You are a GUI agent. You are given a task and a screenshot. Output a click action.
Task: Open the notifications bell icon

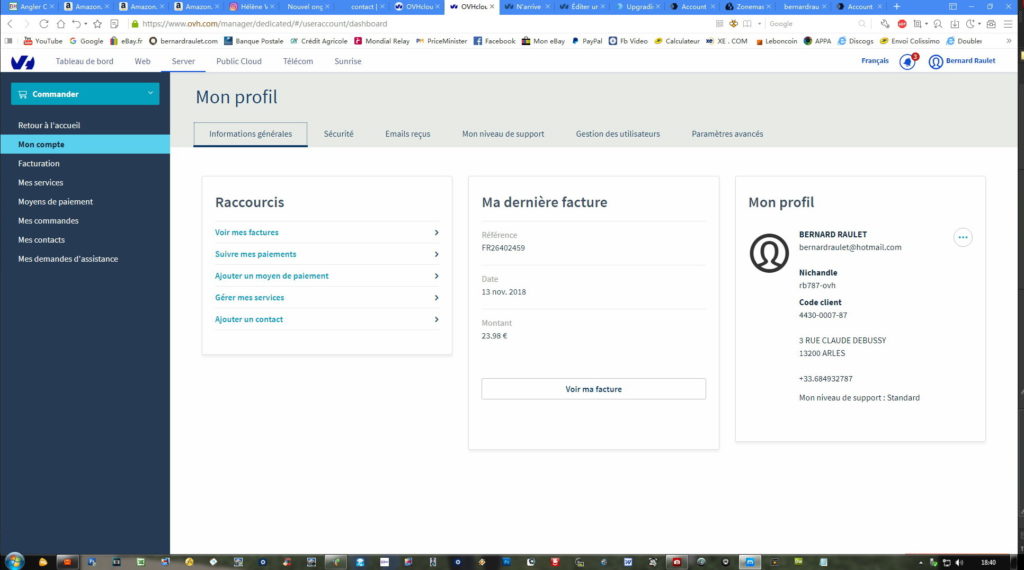[907, 61]
